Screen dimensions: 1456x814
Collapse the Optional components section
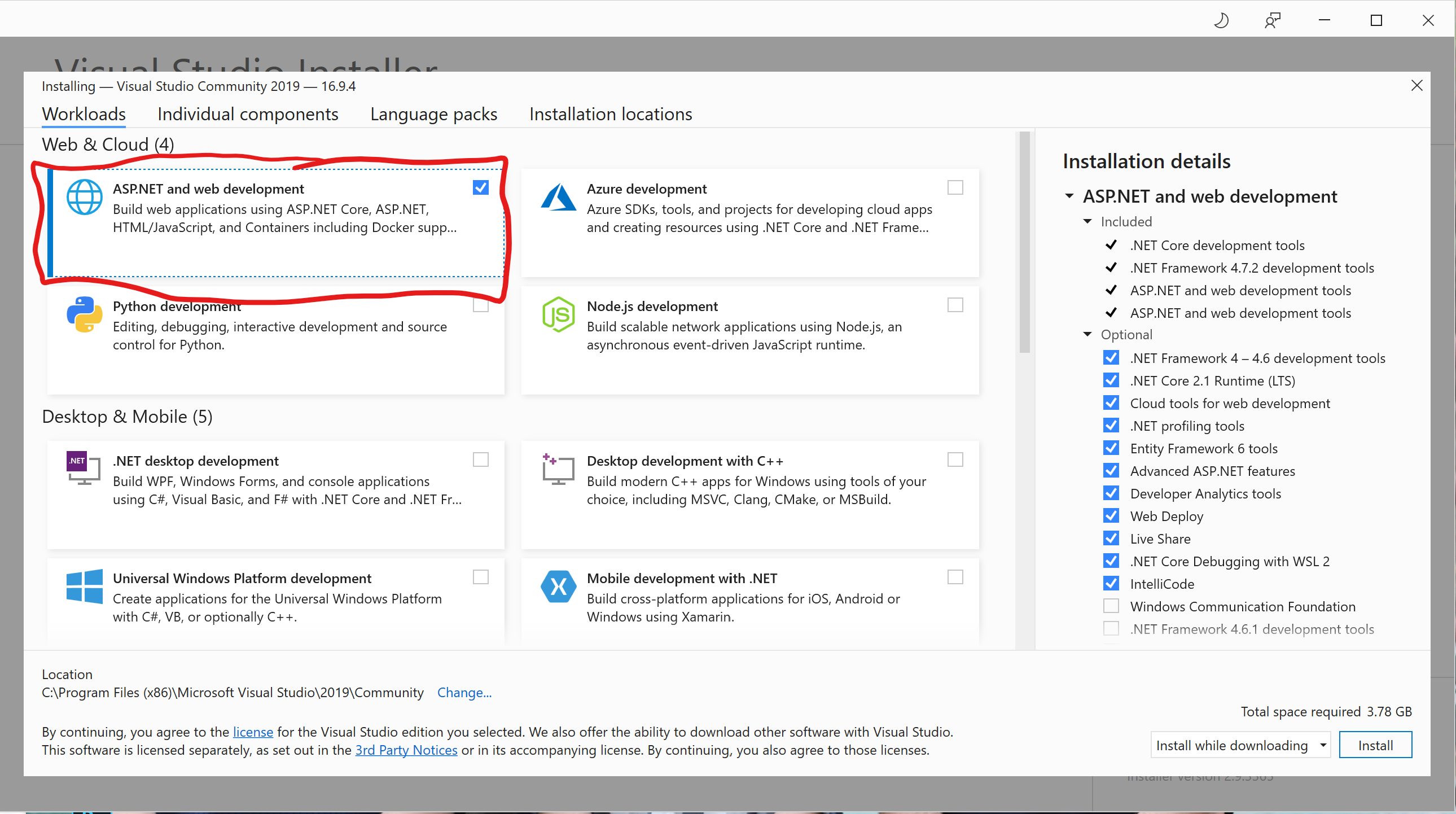(1087, 335)
